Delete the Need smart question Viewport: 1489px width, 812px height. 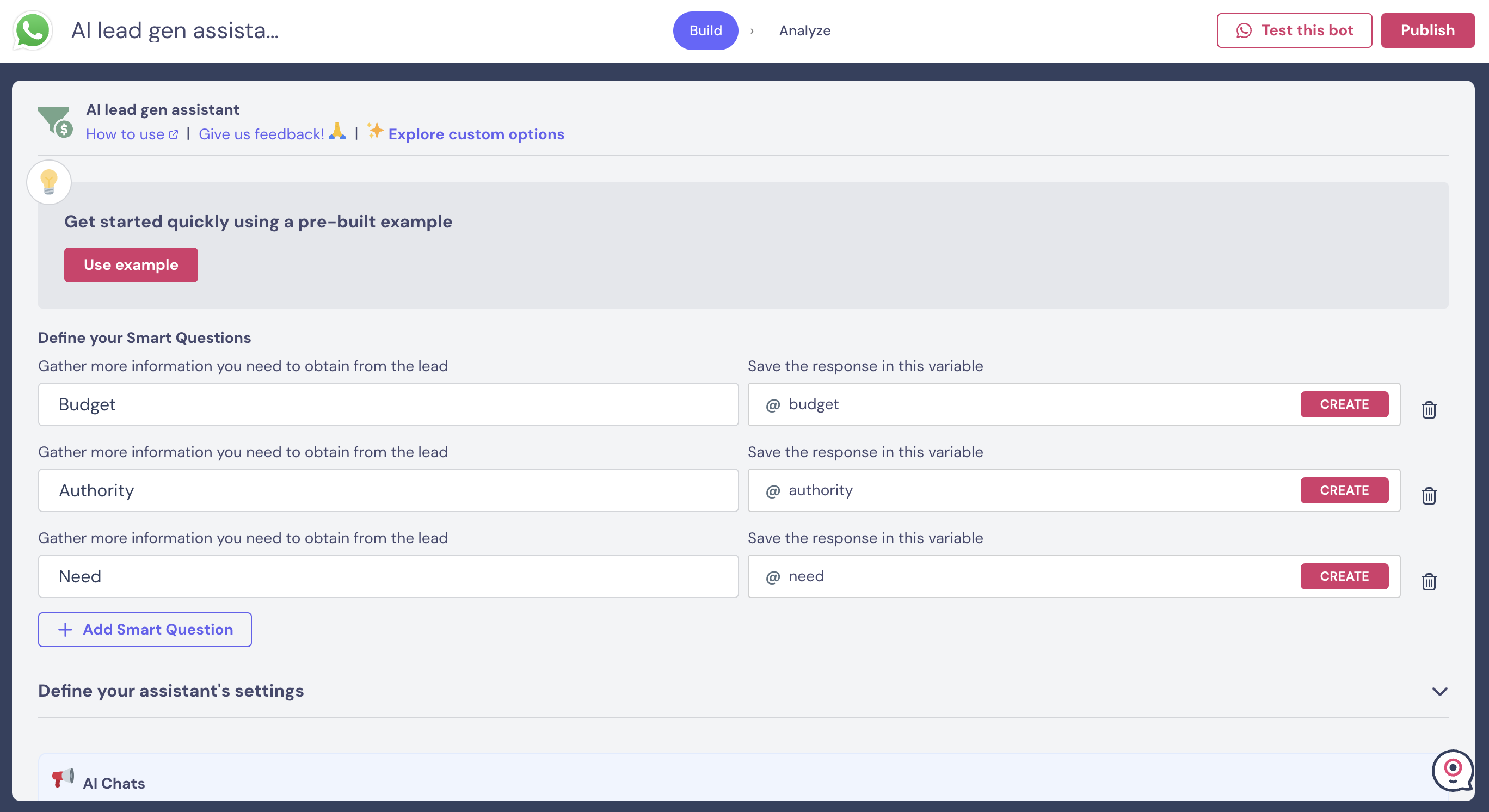click(x=1429, y=581)
